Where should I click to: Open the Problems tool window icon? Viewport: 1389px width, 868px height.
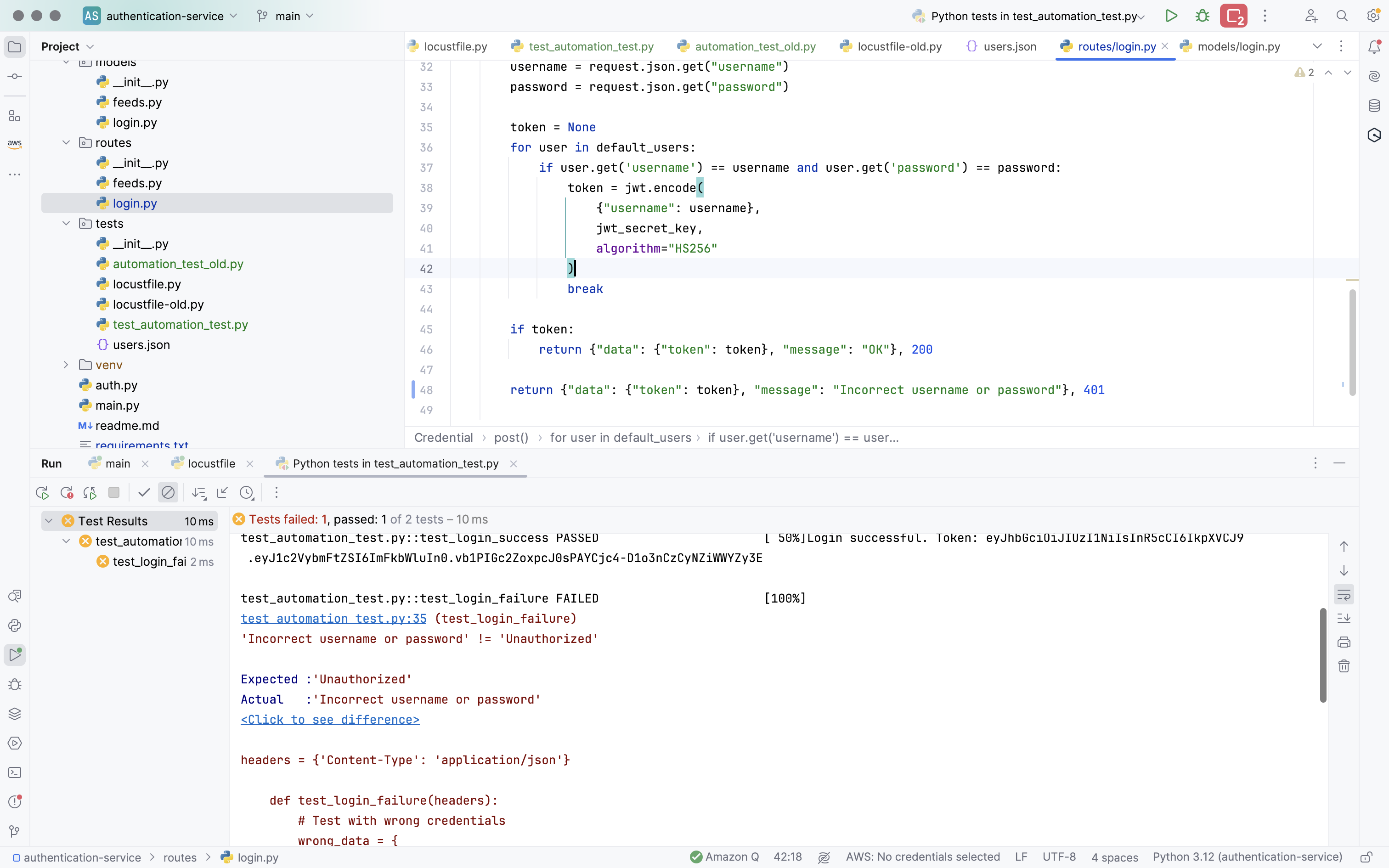pos(15,802)
